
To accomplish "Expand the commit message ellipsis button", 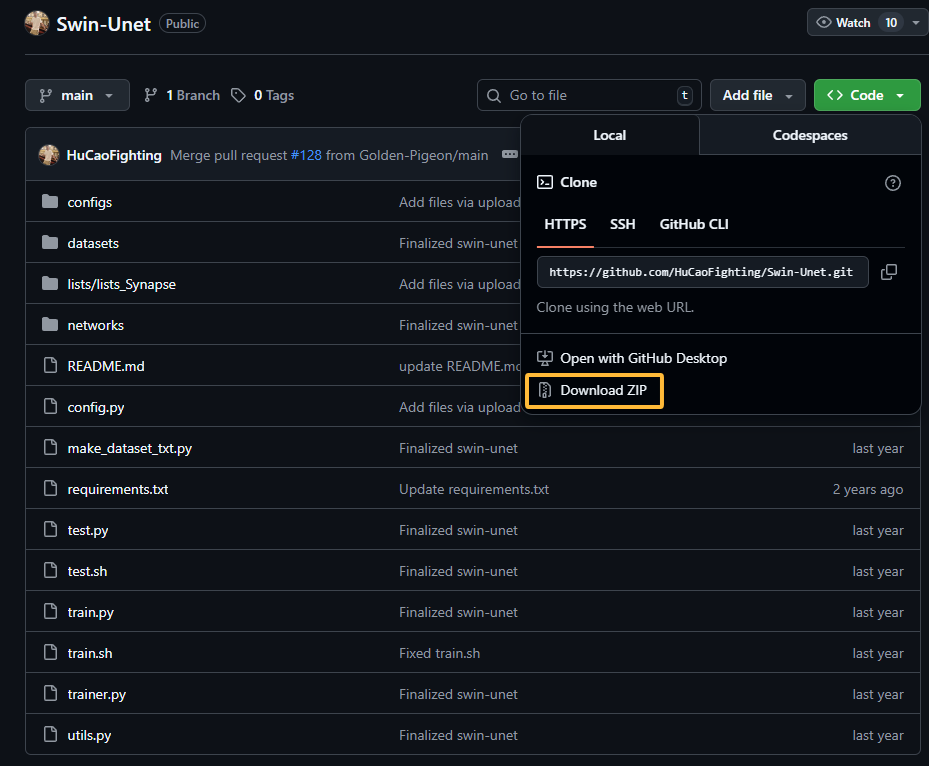I will (x=510, y=154).
